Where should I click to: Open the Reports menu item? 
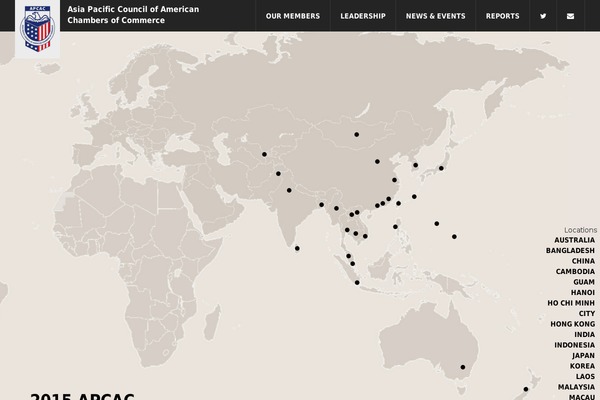502,16
